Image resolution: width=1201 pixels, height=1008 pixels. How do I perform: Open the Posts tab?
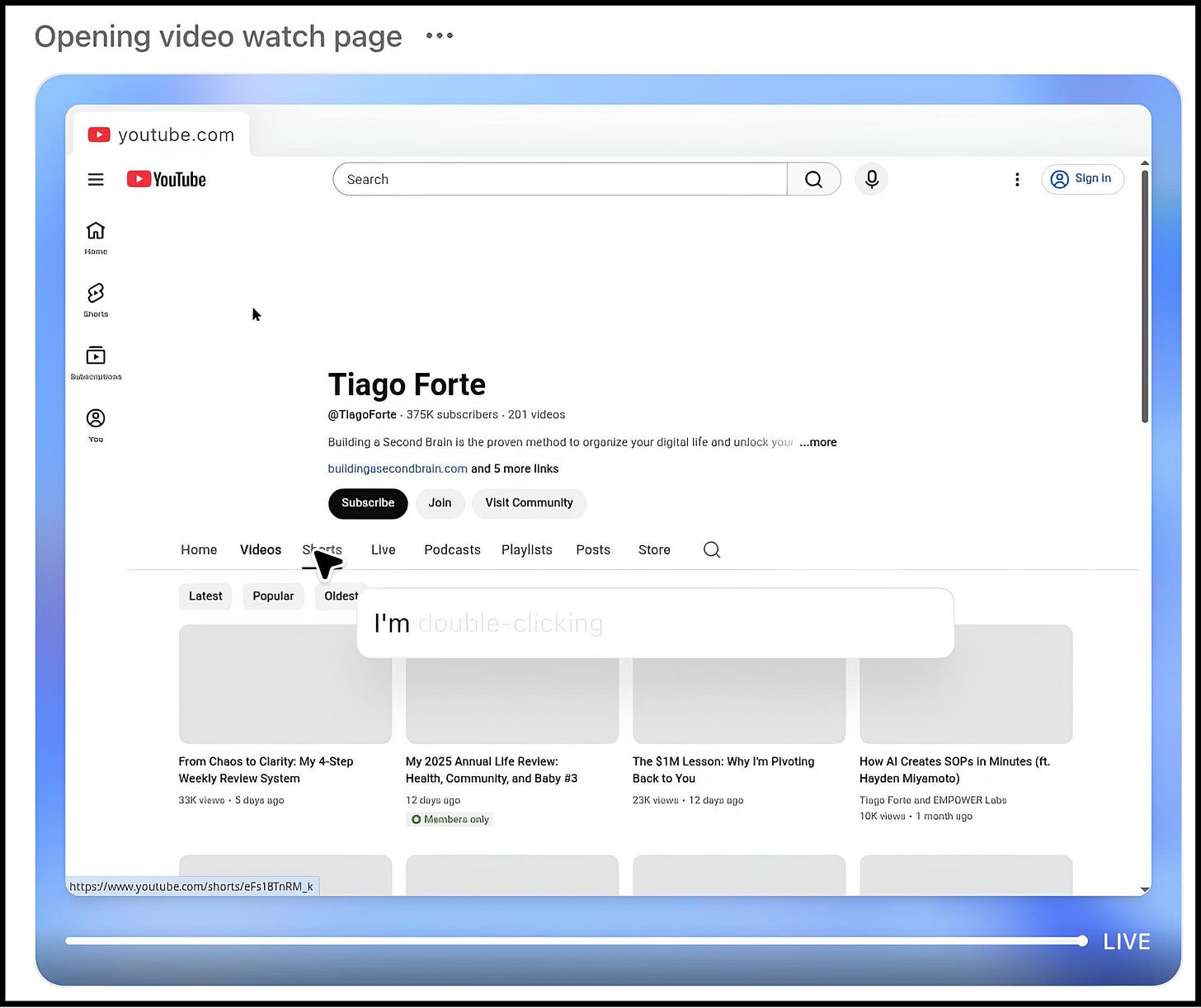point(593,549)
